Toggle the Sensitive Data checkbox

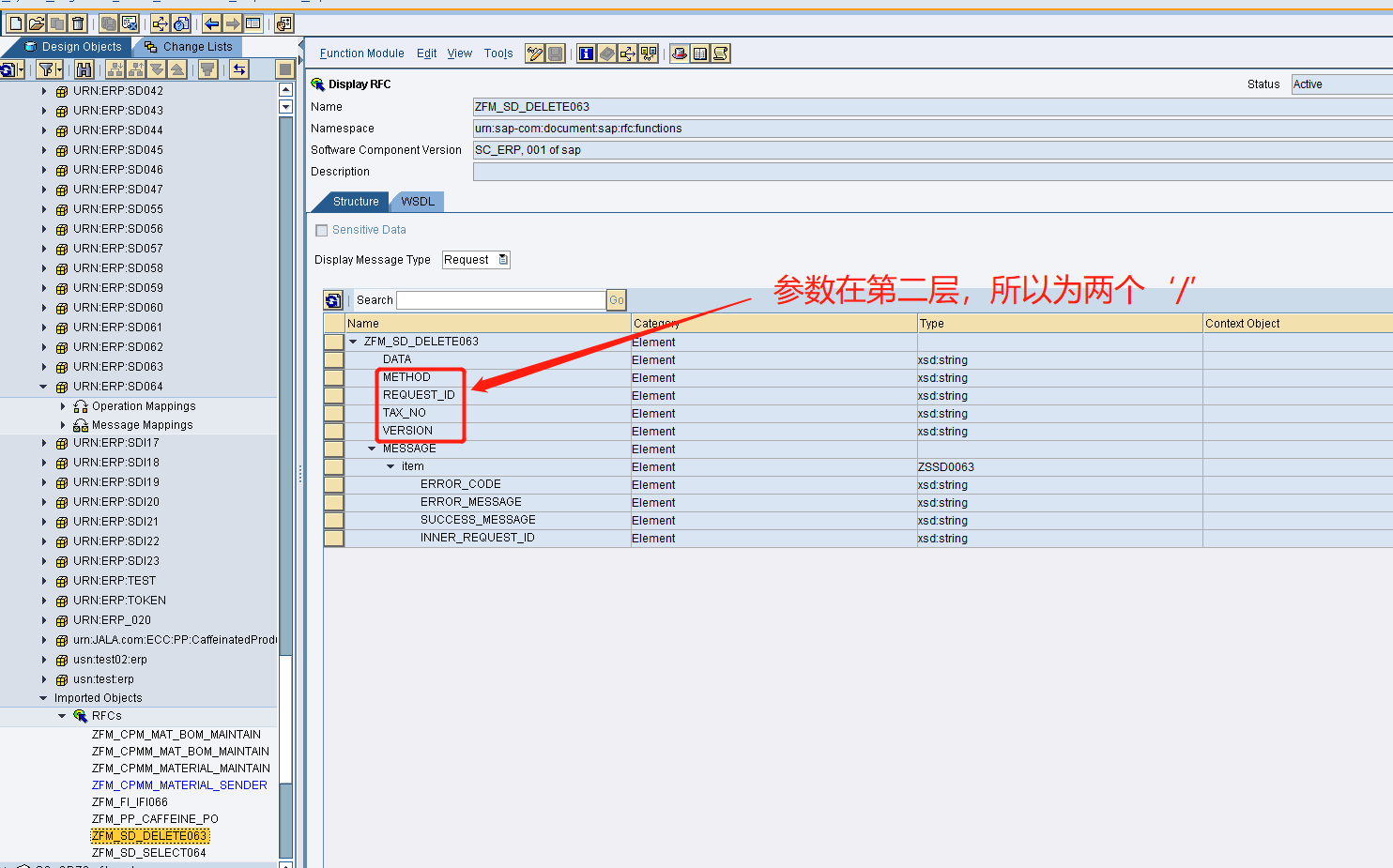[321, 229]
